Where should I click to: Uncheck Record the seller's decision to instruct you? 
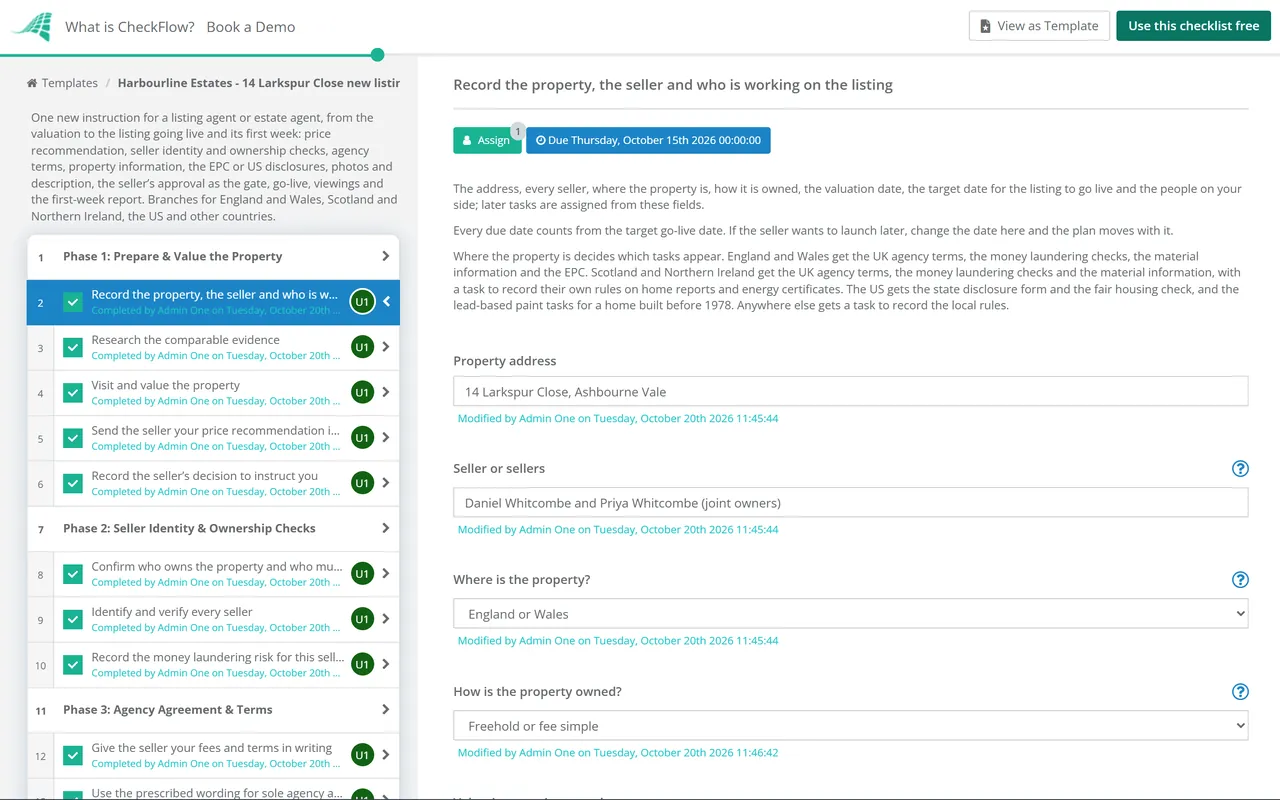pyautogui.click(x=73, y=483)
